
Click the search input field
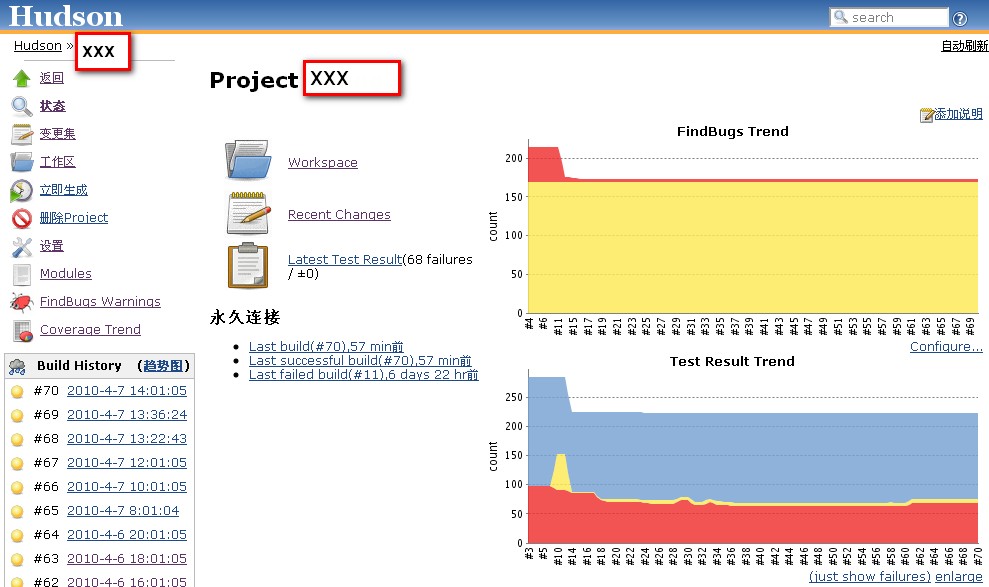point(889,17)
